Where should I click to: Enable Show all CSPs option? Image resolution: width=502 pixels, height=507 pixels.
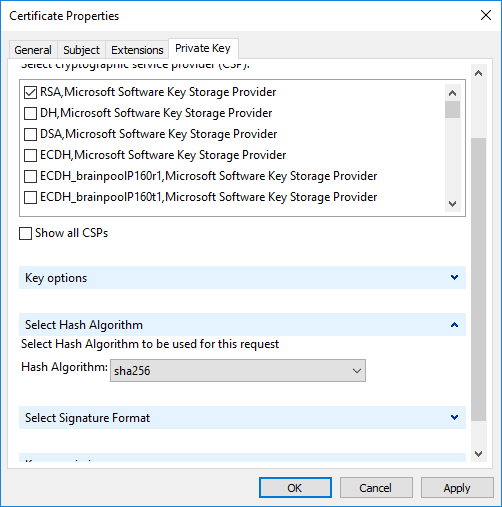(26, 233)
